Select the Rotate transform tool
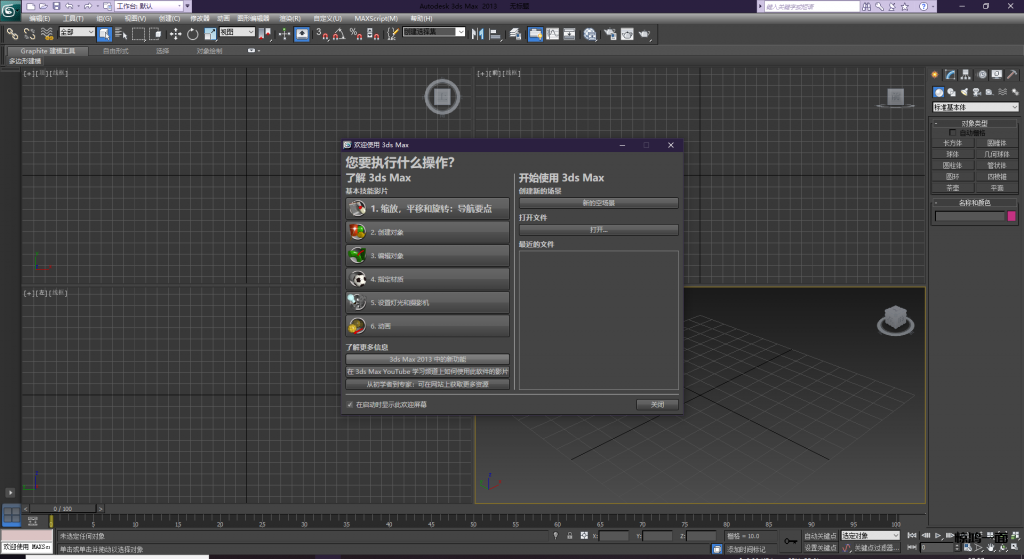The width and height of the screenshot is (1024, 559). click(192, 33)
